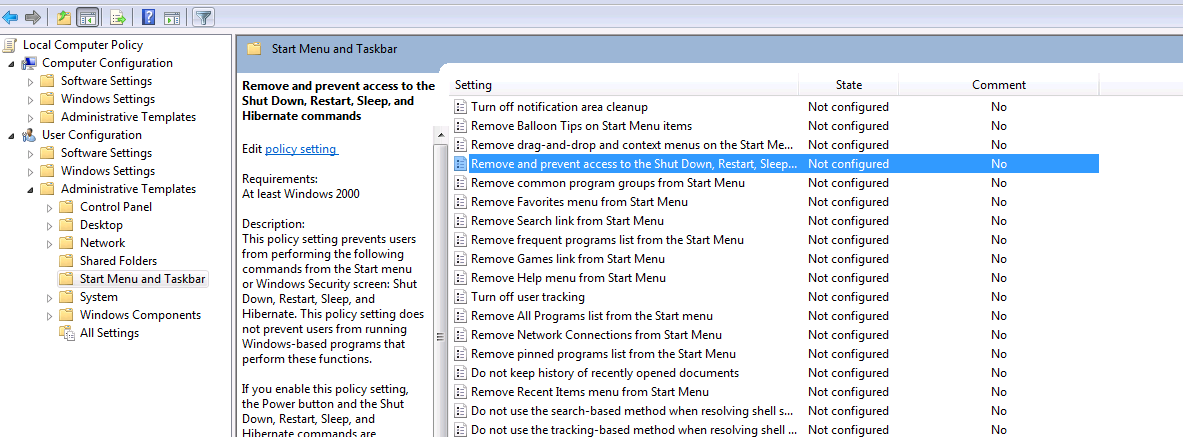1183x437 pixels.
Task: Click No comment for Remove Search link row
Action: click(999, 221)
